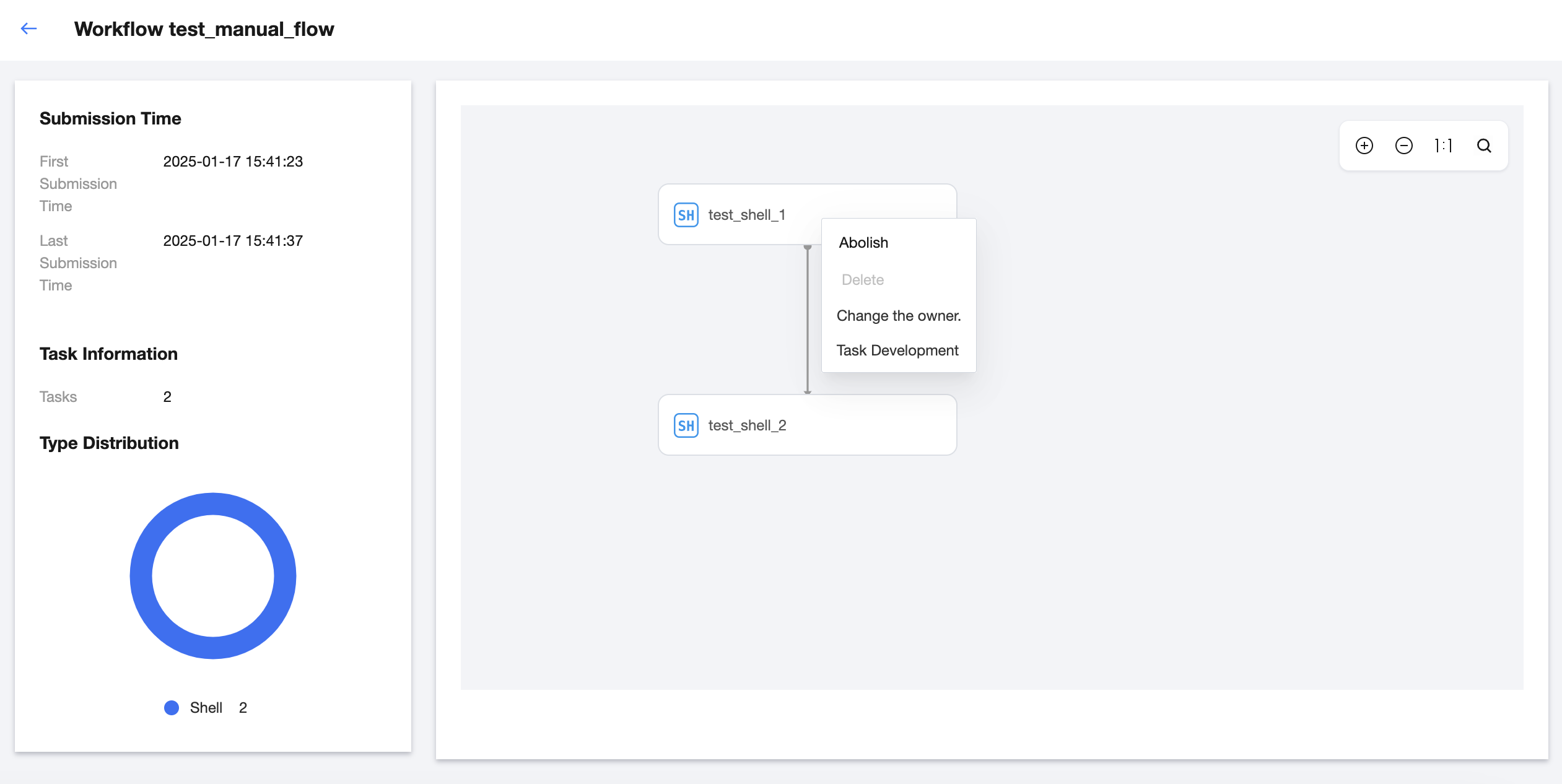Click the SH icon of test_shell_1
The width and height of the screenshot is (1562, 784).
click(686, 215)
